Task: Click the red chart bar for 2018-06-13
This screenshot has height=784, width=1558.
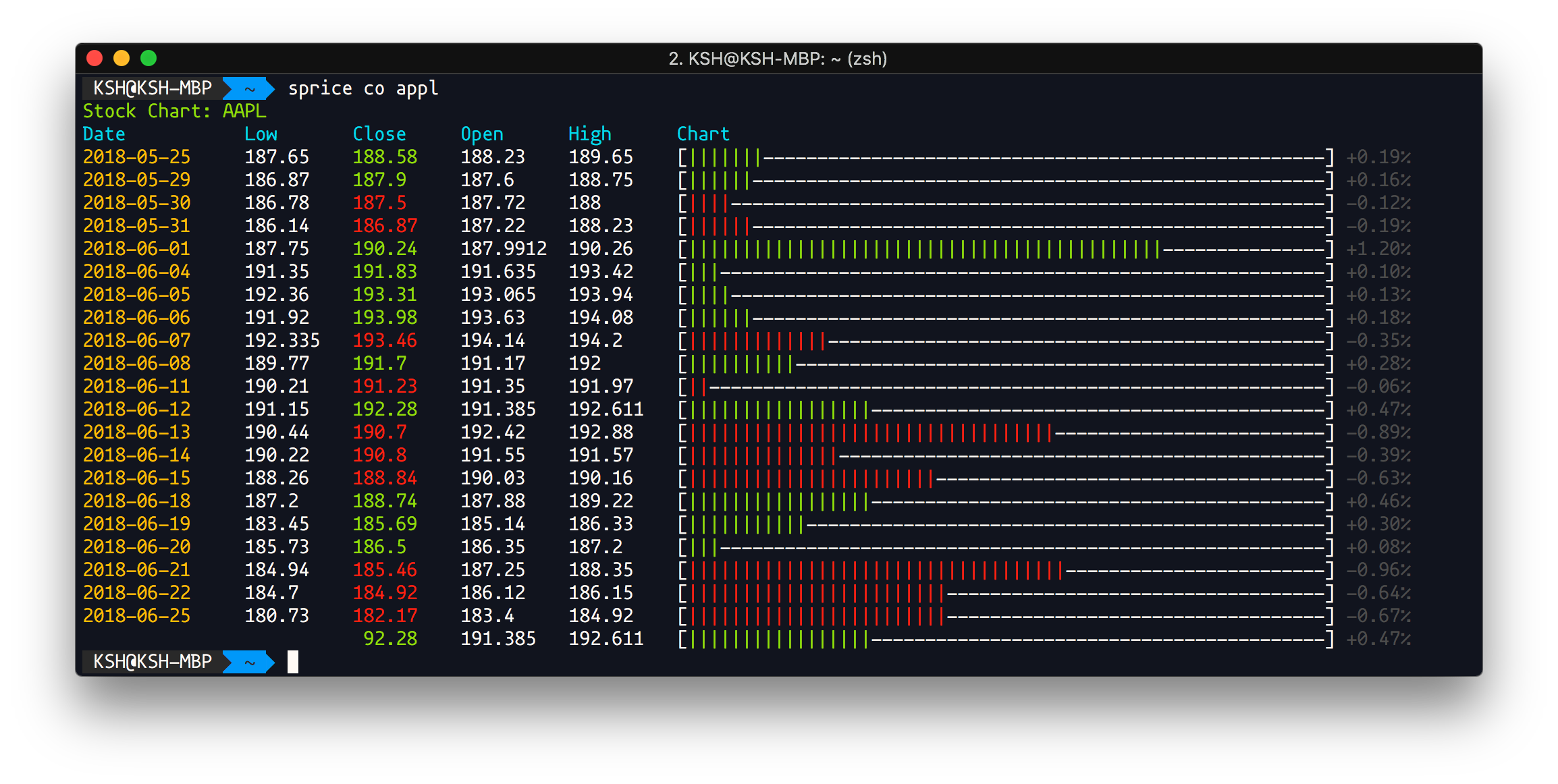Action: point(871,432)
